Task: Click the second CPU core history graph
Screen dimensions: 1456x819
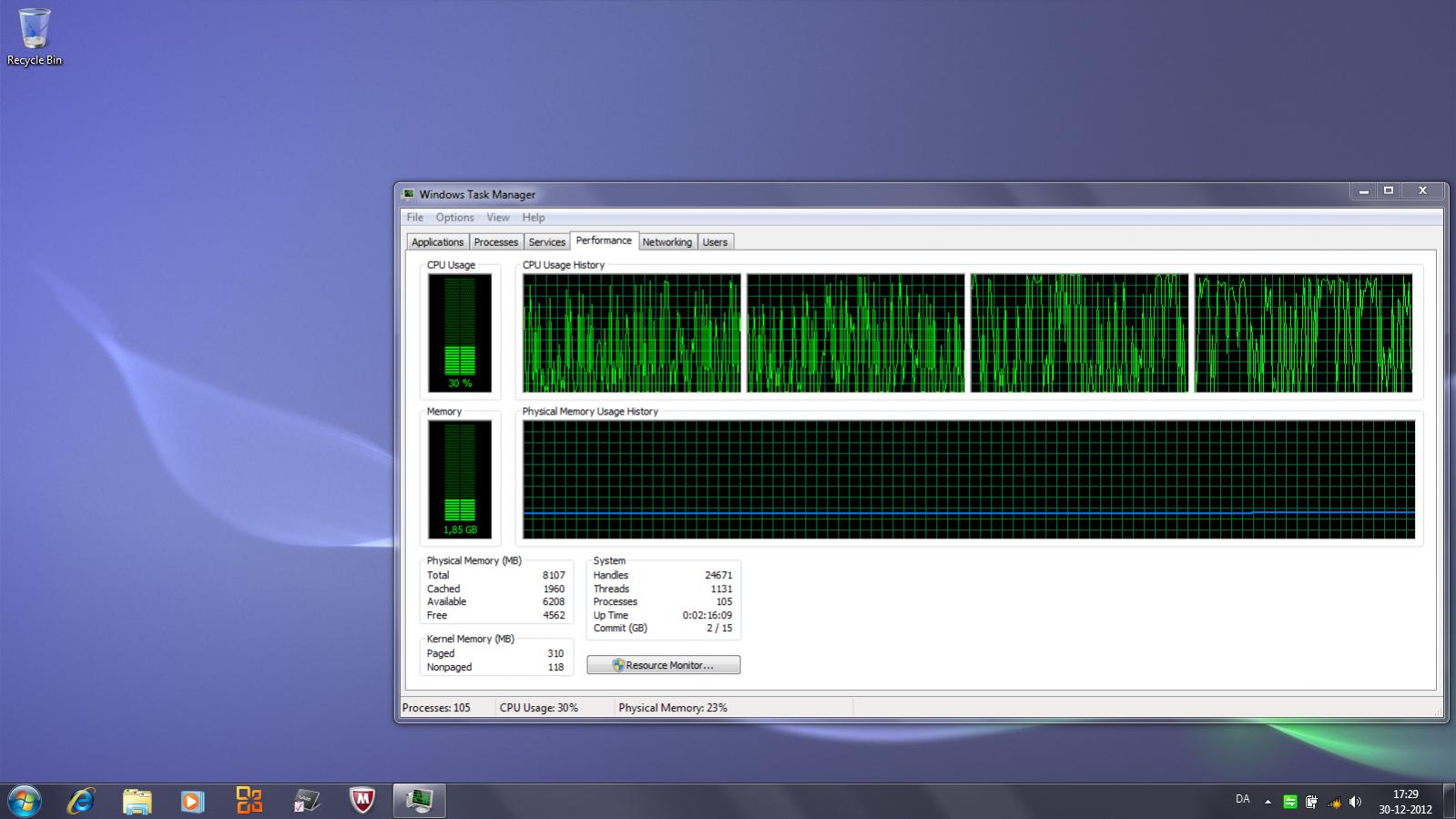Action: [x=856, y=333]
